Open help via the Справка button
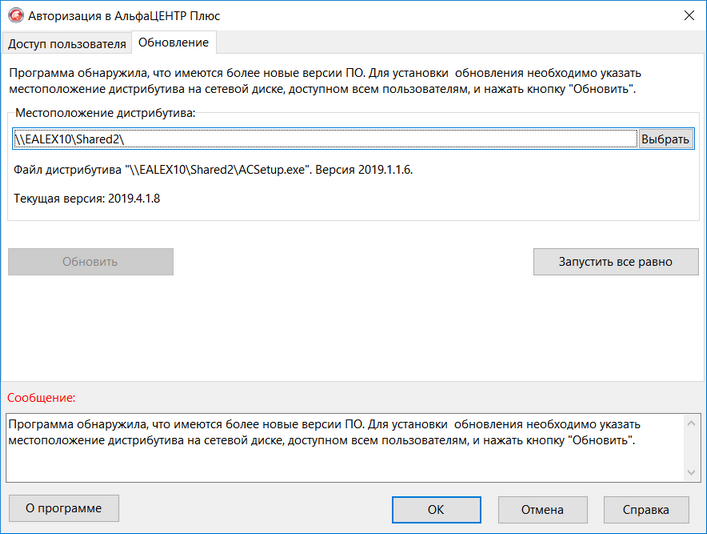The width and height of the screenshot is (707, 534). tap(646, 510)
